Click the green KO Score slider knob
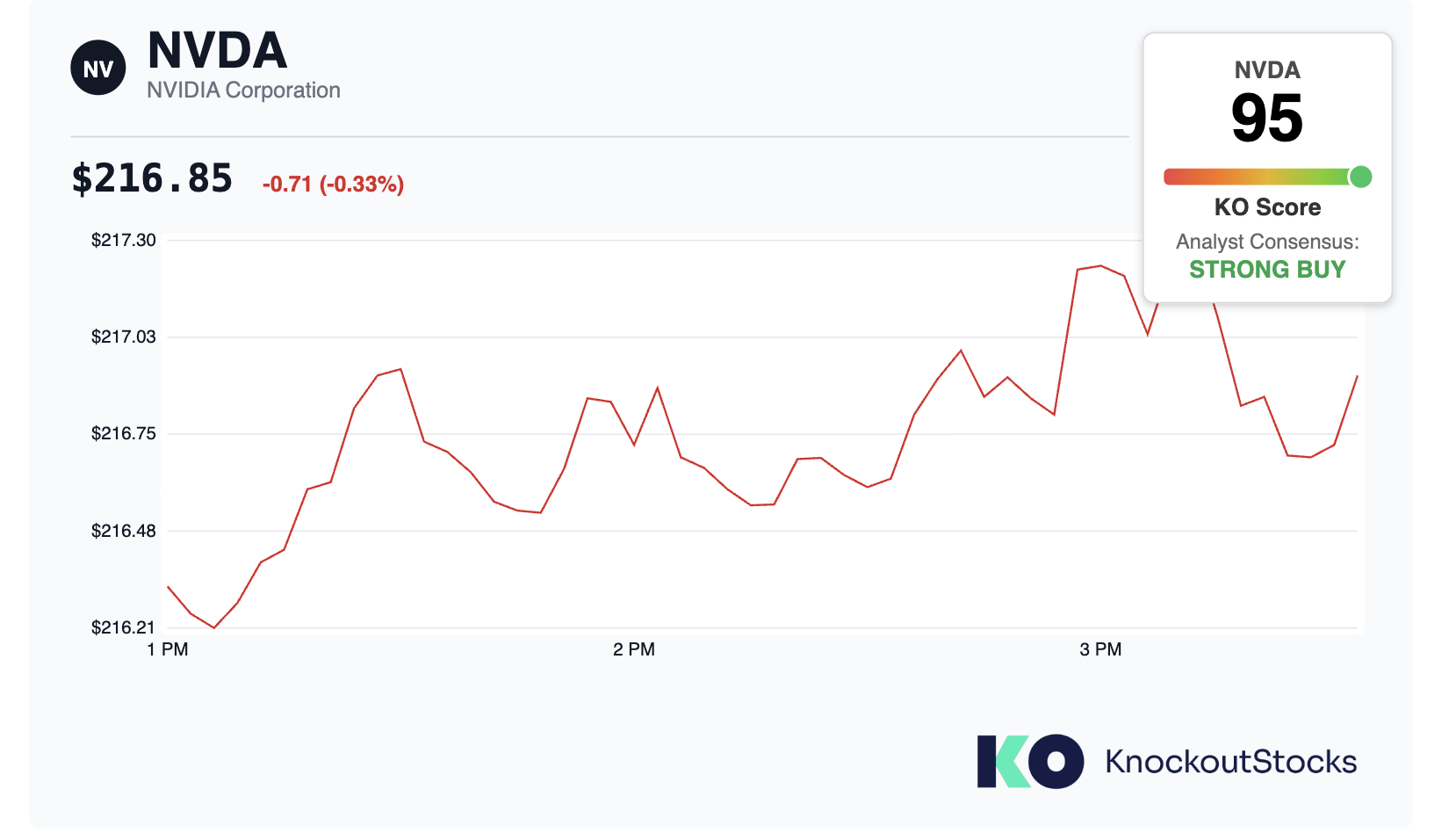Image resolution: width=1456 pixels, height=833 pixels. point(1360,177)
